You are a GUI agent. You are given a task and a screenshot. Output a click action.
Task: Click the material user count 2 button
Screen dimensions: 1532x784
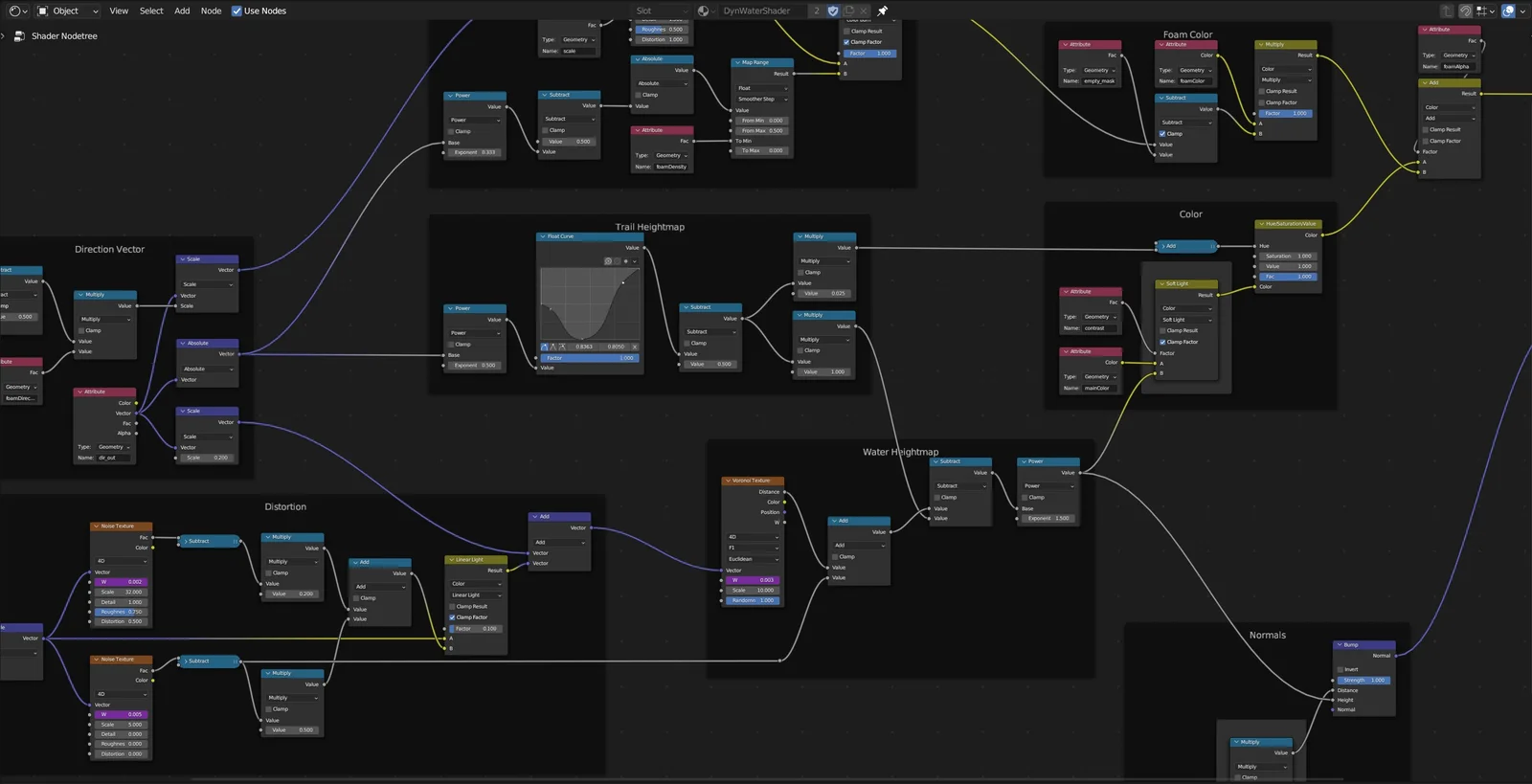[817, 11]
